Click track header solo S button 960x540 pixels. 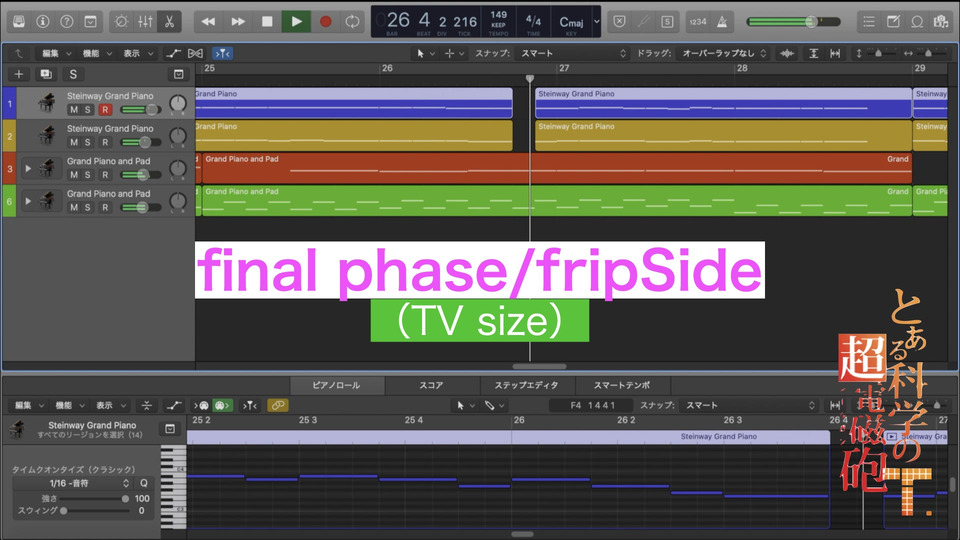tap(73, 74)
